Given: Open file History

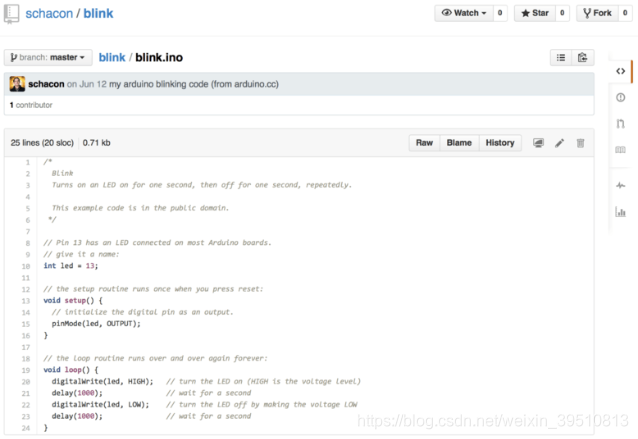Looking at the screenshot, I should click(500, 143).
